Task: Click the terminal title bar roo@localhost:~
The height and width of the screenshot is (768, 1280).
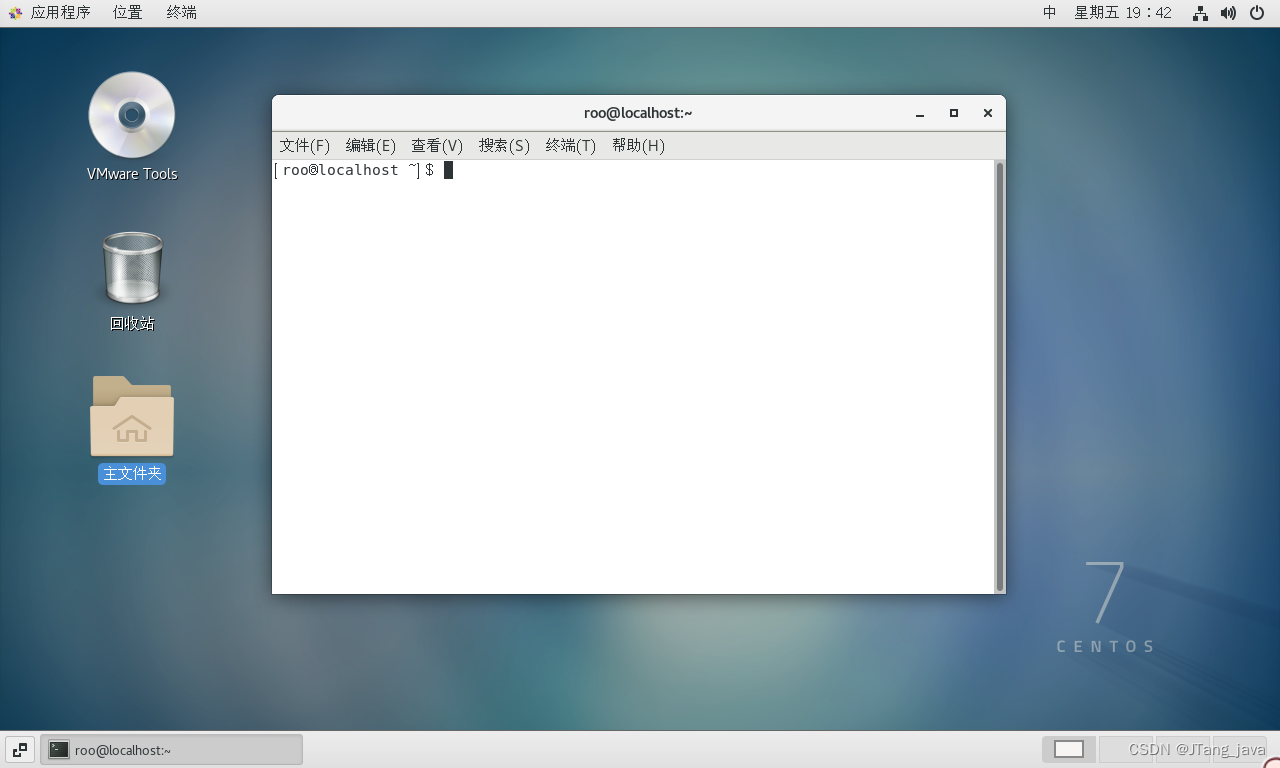Action: click(x=638, y=113)
